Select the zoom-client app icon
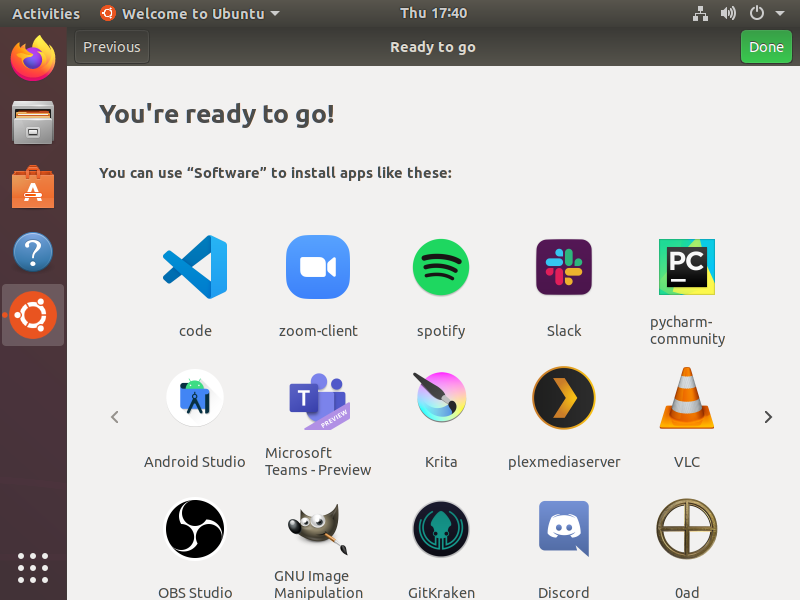The image size is (800, 600). pyautogui.click(x=318, y=267)
